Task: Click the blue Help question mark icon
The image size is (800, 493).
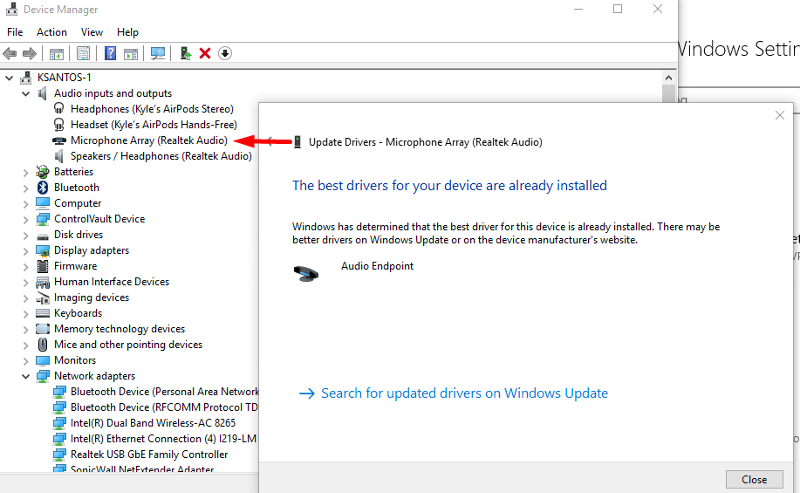Action: tap(110, 53)
